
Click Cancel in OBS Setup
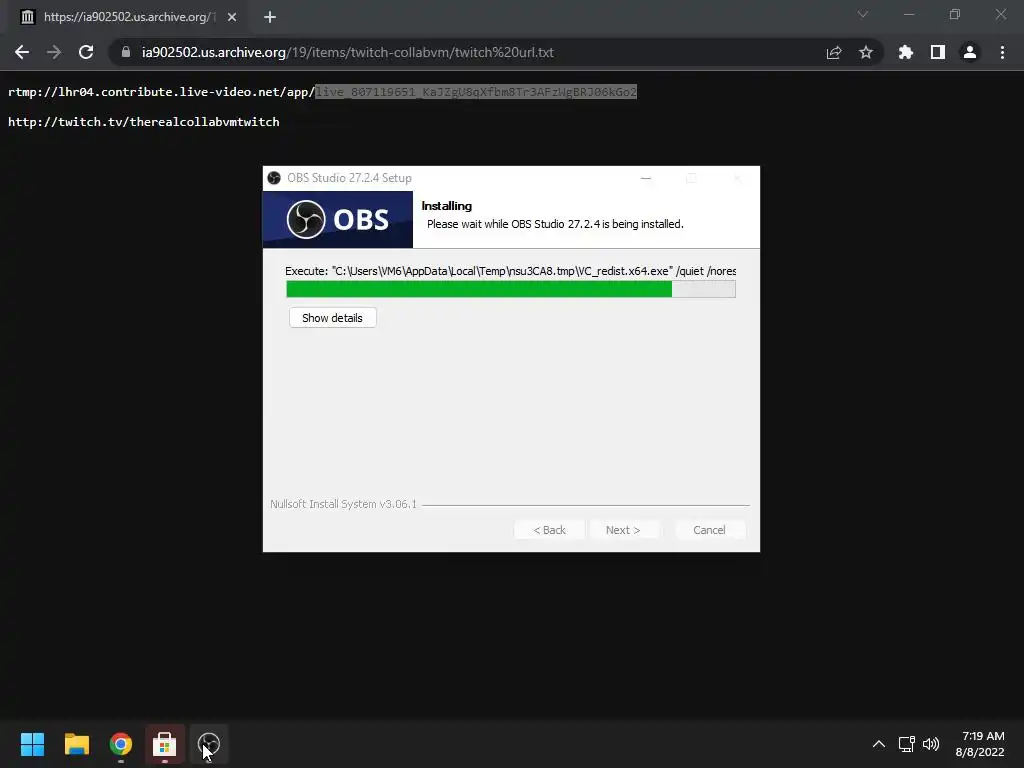(x=709, y=530)
